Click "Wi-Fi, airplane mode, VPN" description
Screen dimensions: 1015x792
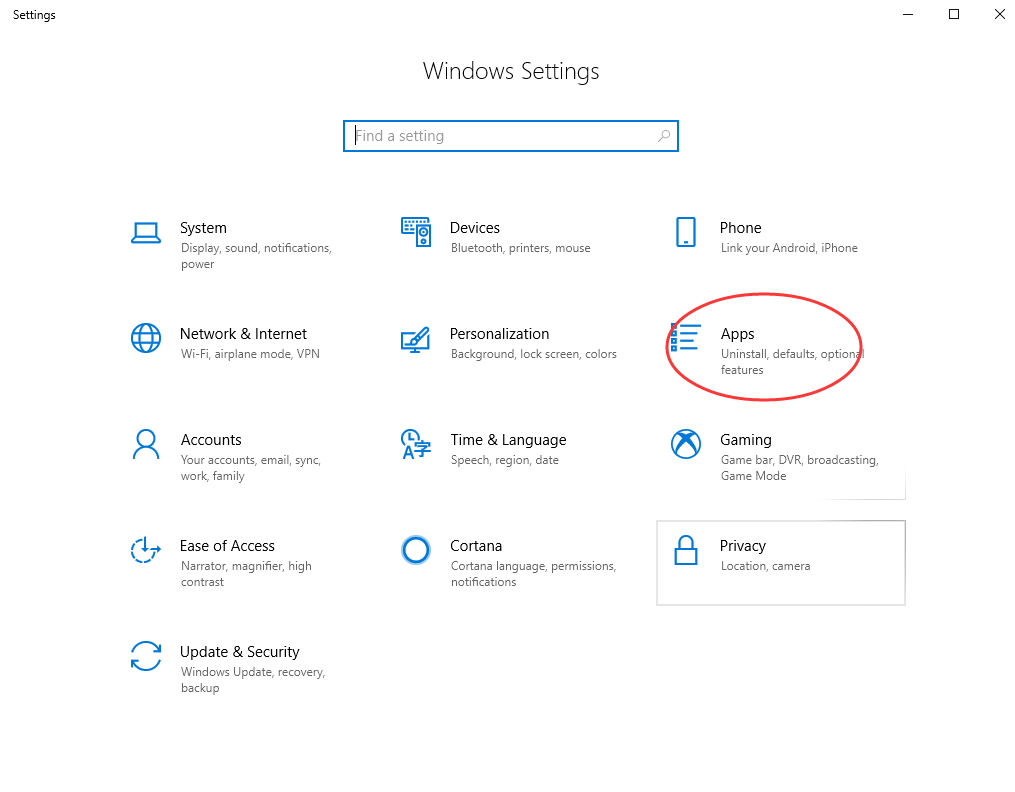click(x=250, y=355)
